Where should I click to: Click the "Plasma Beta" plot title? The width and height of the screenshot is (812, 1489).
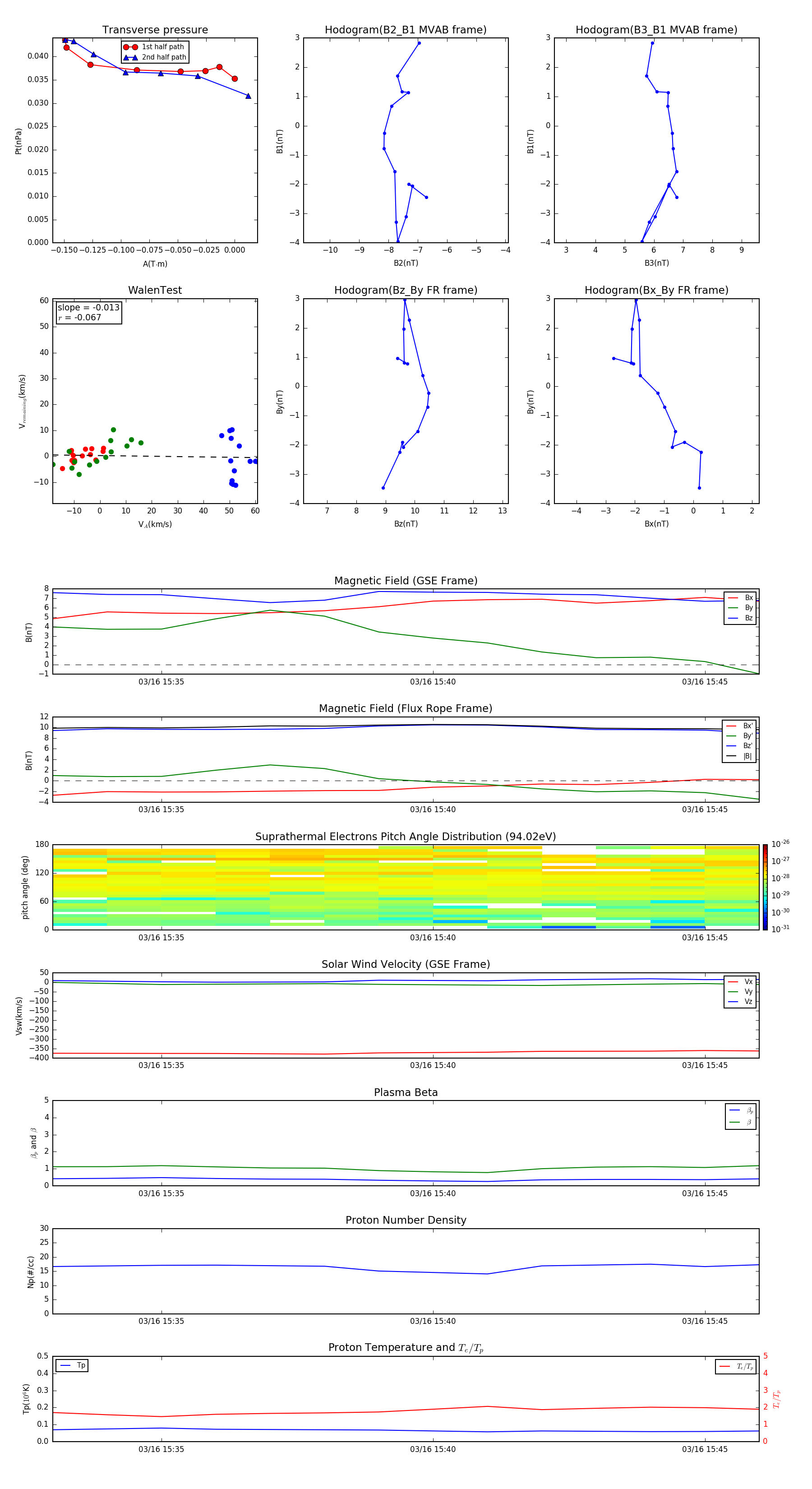[x=406, y=1092]
